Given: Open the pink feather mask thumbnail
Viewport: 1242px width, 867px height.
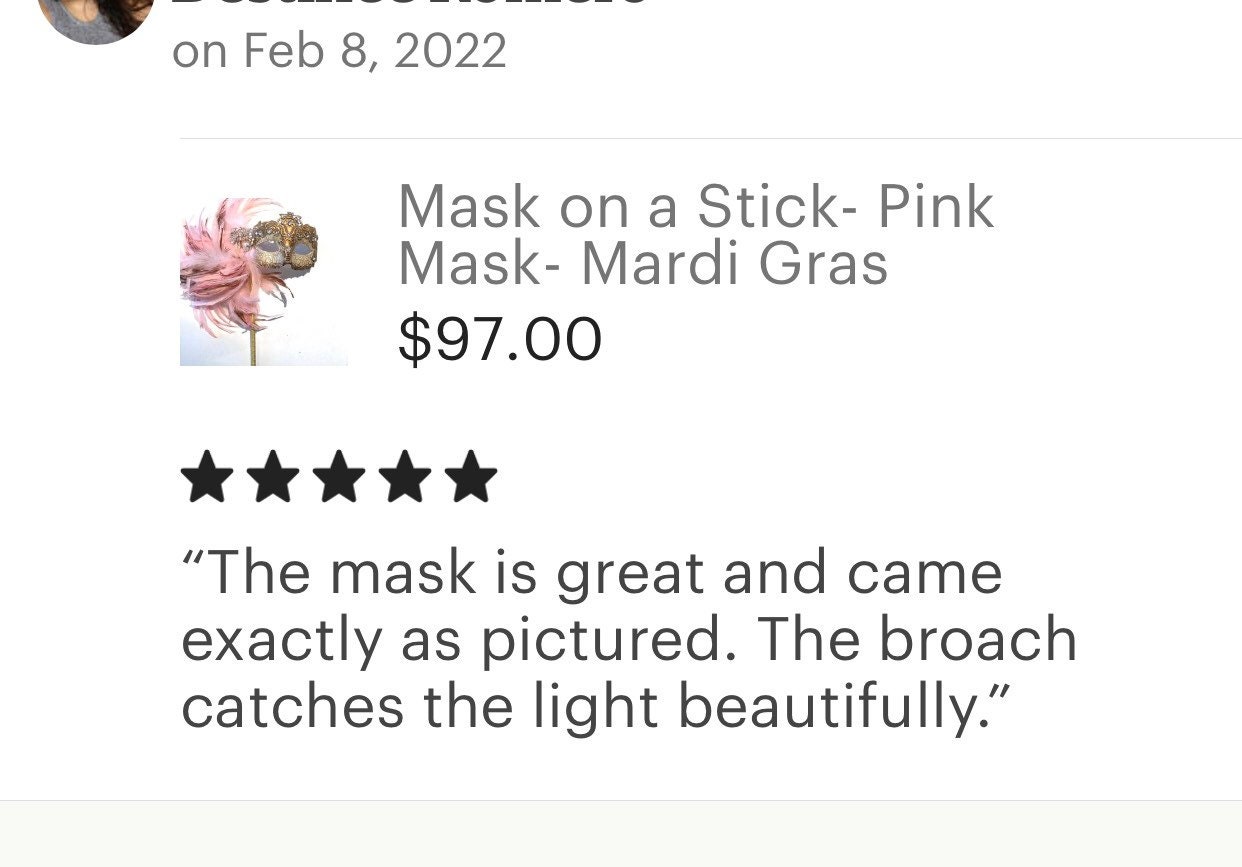Looking at the screenshot, I should [264, 281].
